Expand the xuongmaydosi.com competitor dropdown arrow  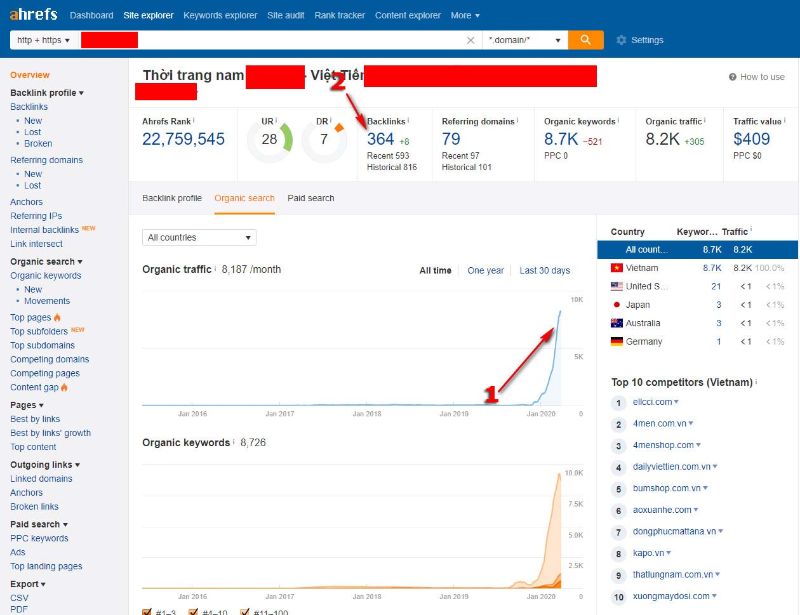pos(714,596)
